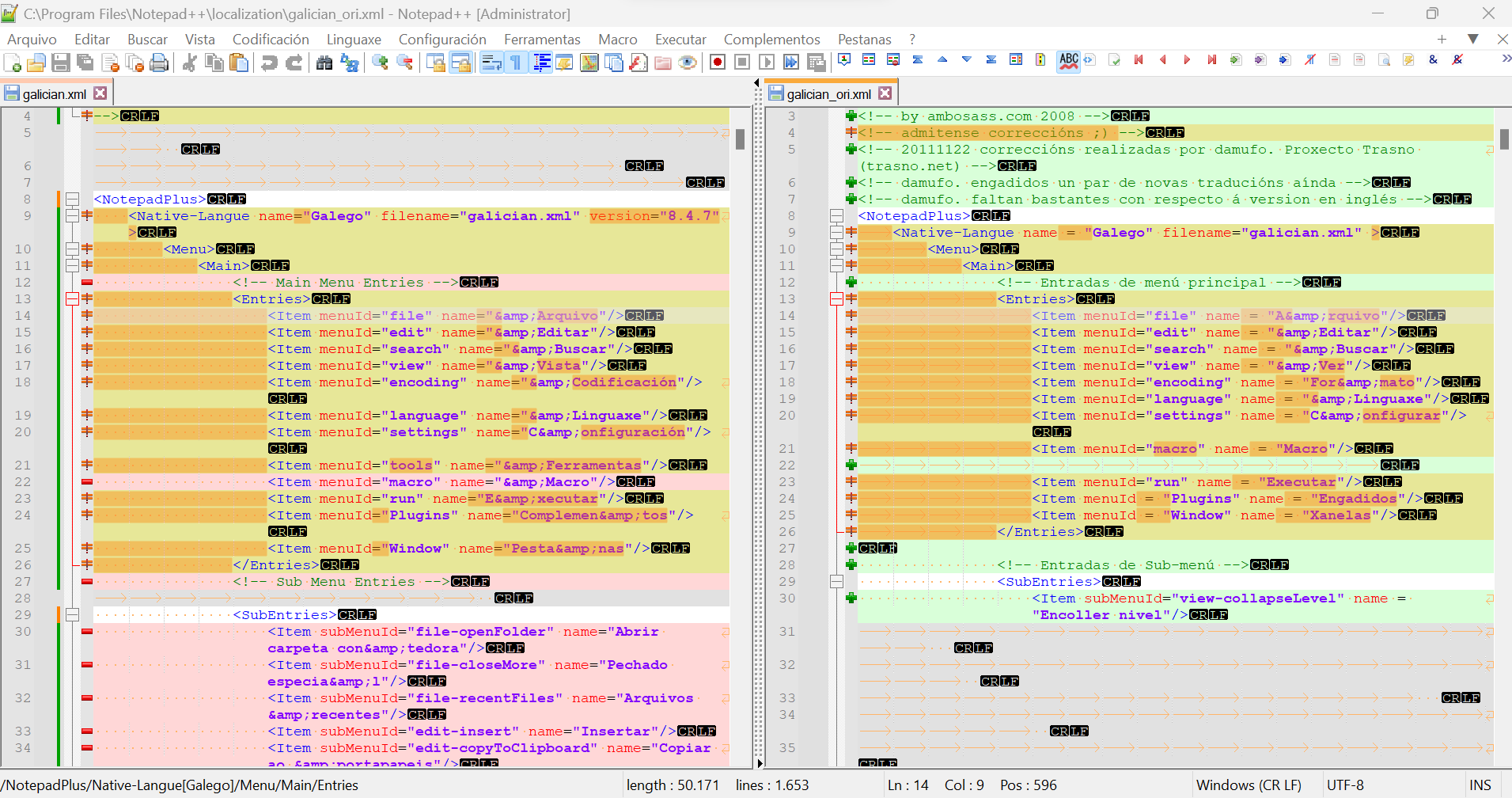Click right pane vertical scrollbar thumb

pos(1504,139)
